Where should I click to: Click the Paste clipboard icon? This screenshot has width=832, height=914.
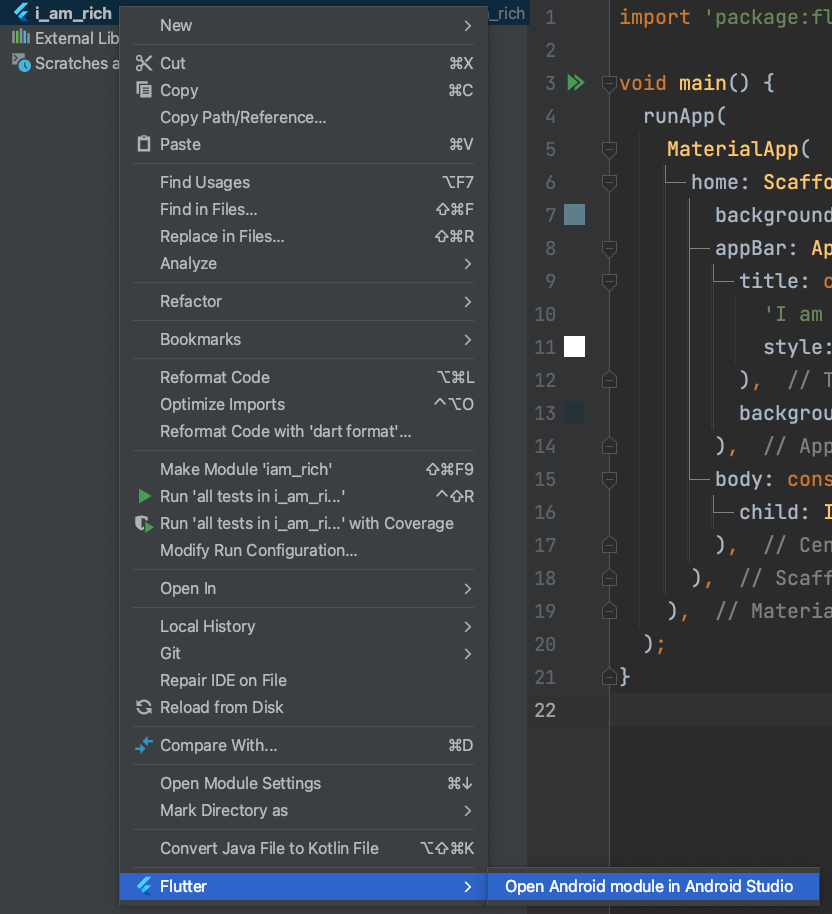click(x=143, y=143)
